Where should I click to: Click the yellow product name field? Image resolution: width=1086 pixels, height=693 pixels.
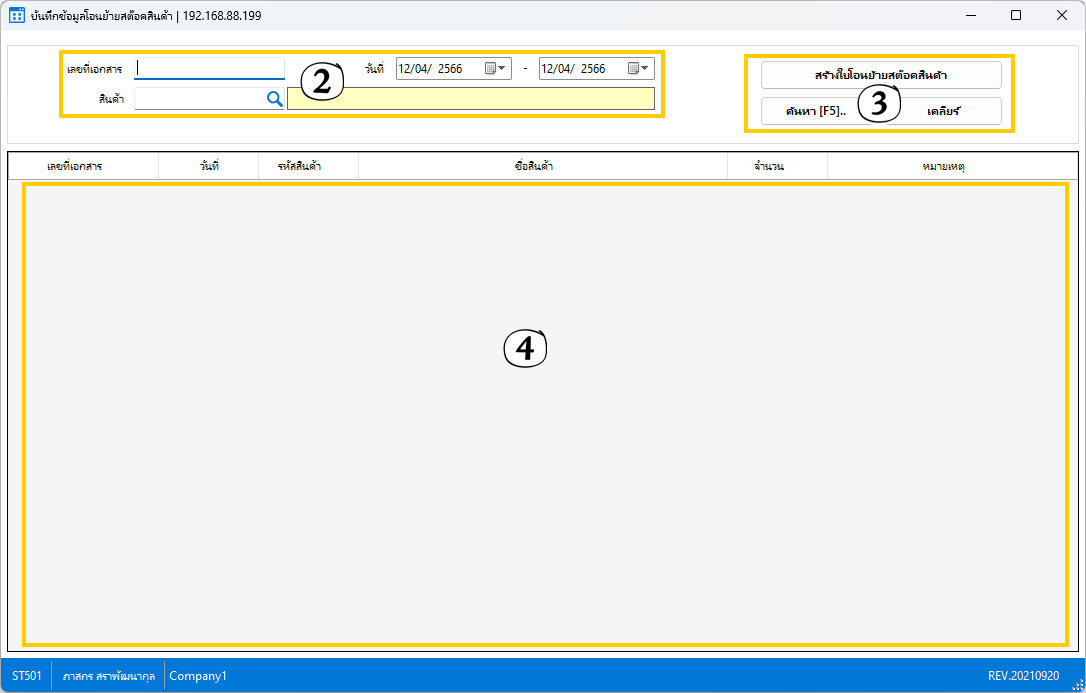click(x=470, y=98)
